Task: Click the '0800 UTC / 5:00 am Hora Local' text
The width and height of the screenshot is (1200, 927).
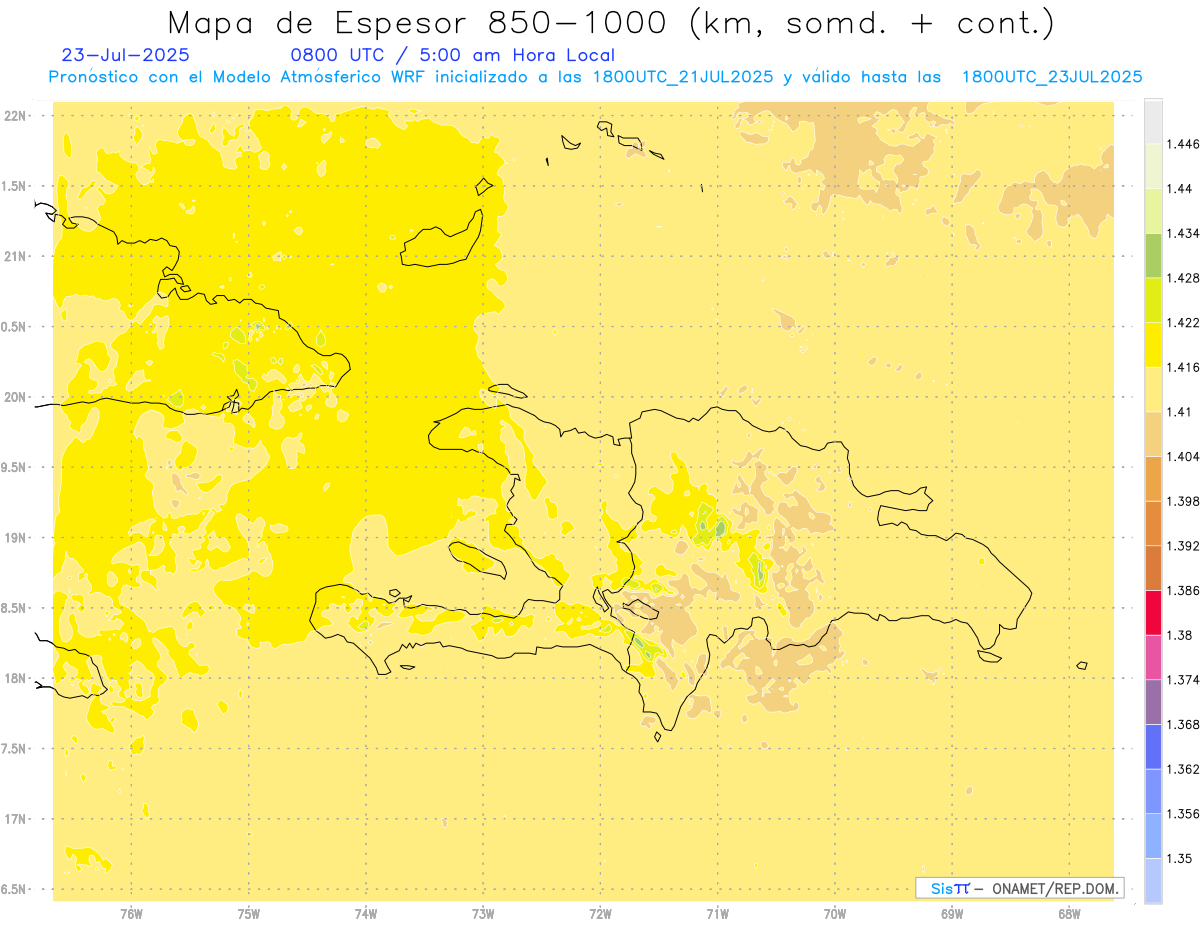Action: 452,55
